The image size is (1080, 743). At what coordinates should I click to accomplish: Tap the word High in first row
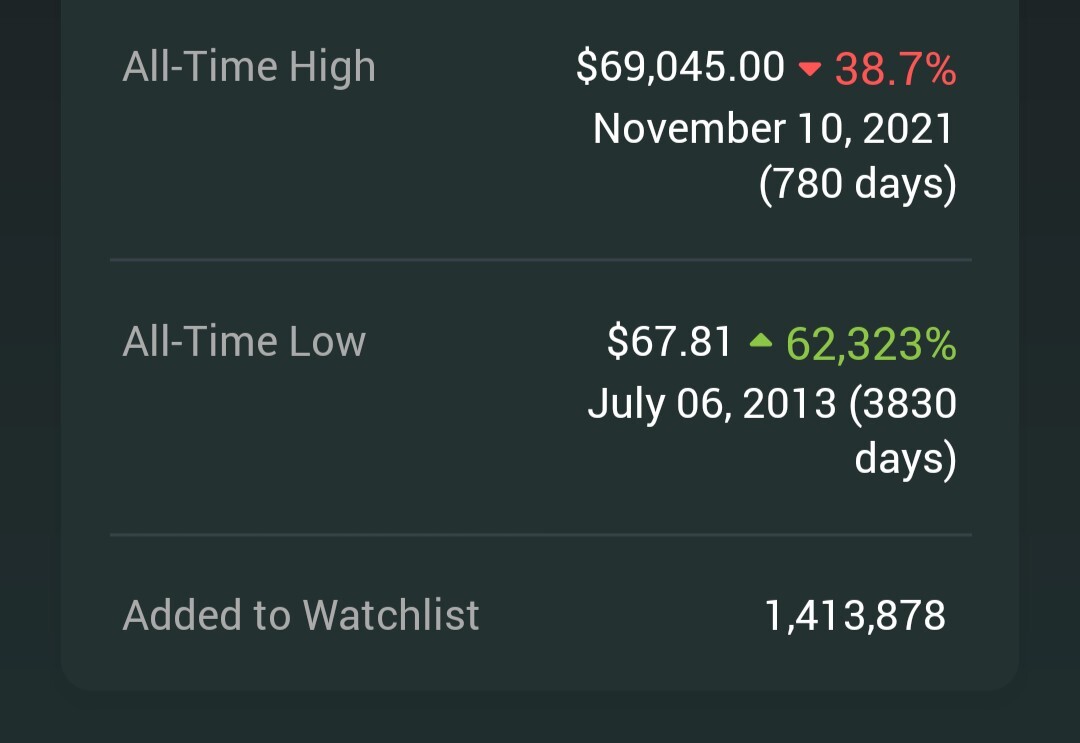(x=332, y=68)
